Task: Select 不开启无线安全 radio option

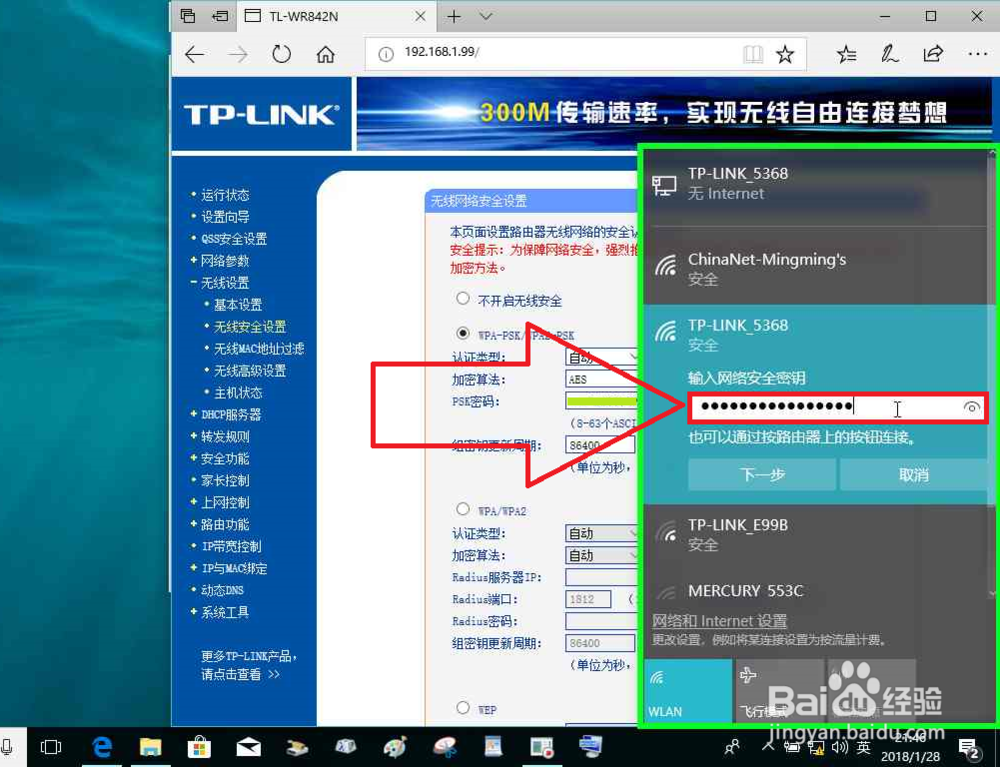Action: tap(463, 298)
